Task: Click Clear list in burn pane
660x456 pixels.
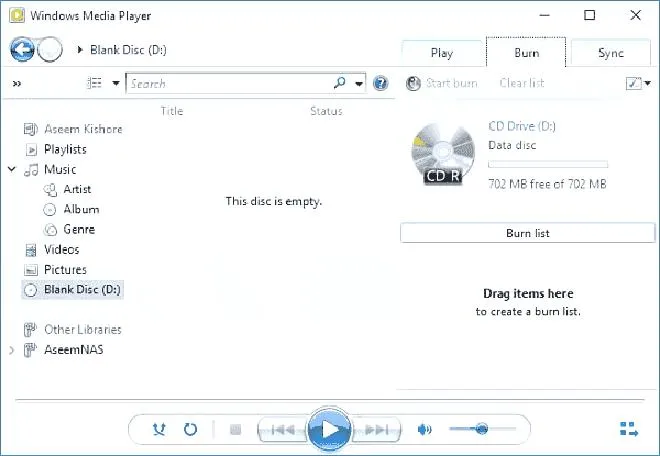Action: (522, 83)
